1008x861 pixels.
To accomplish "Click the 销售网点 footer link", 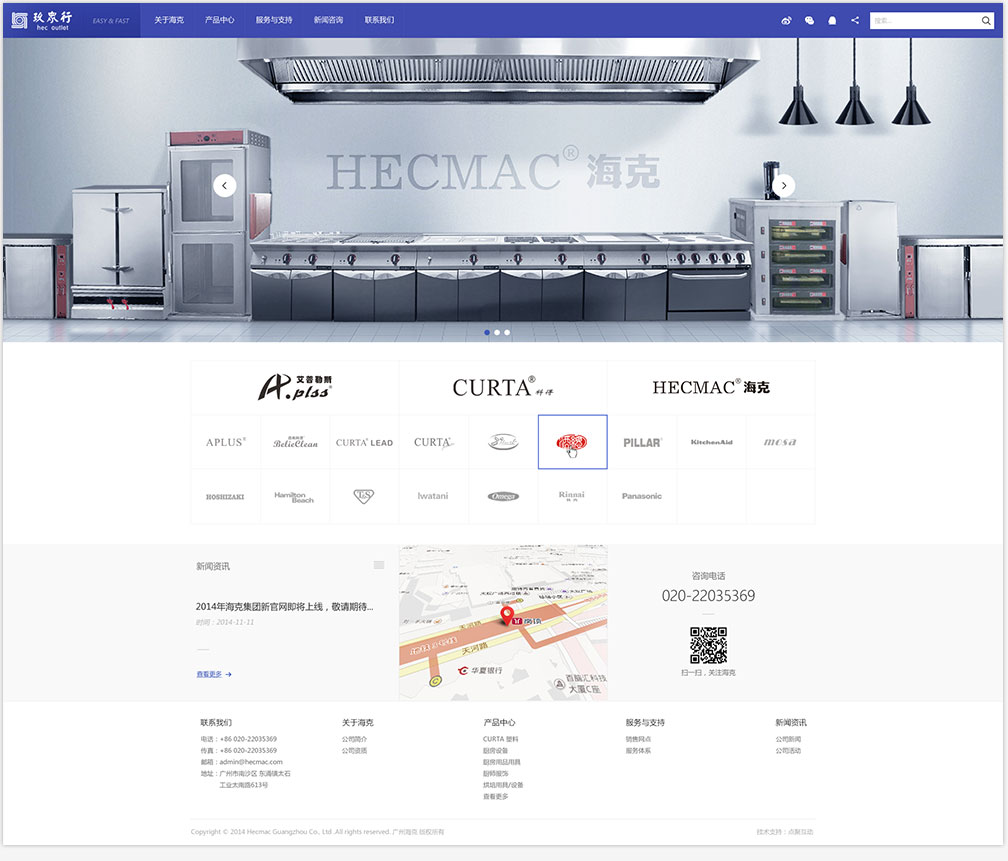I will click(x=638, y=739).
